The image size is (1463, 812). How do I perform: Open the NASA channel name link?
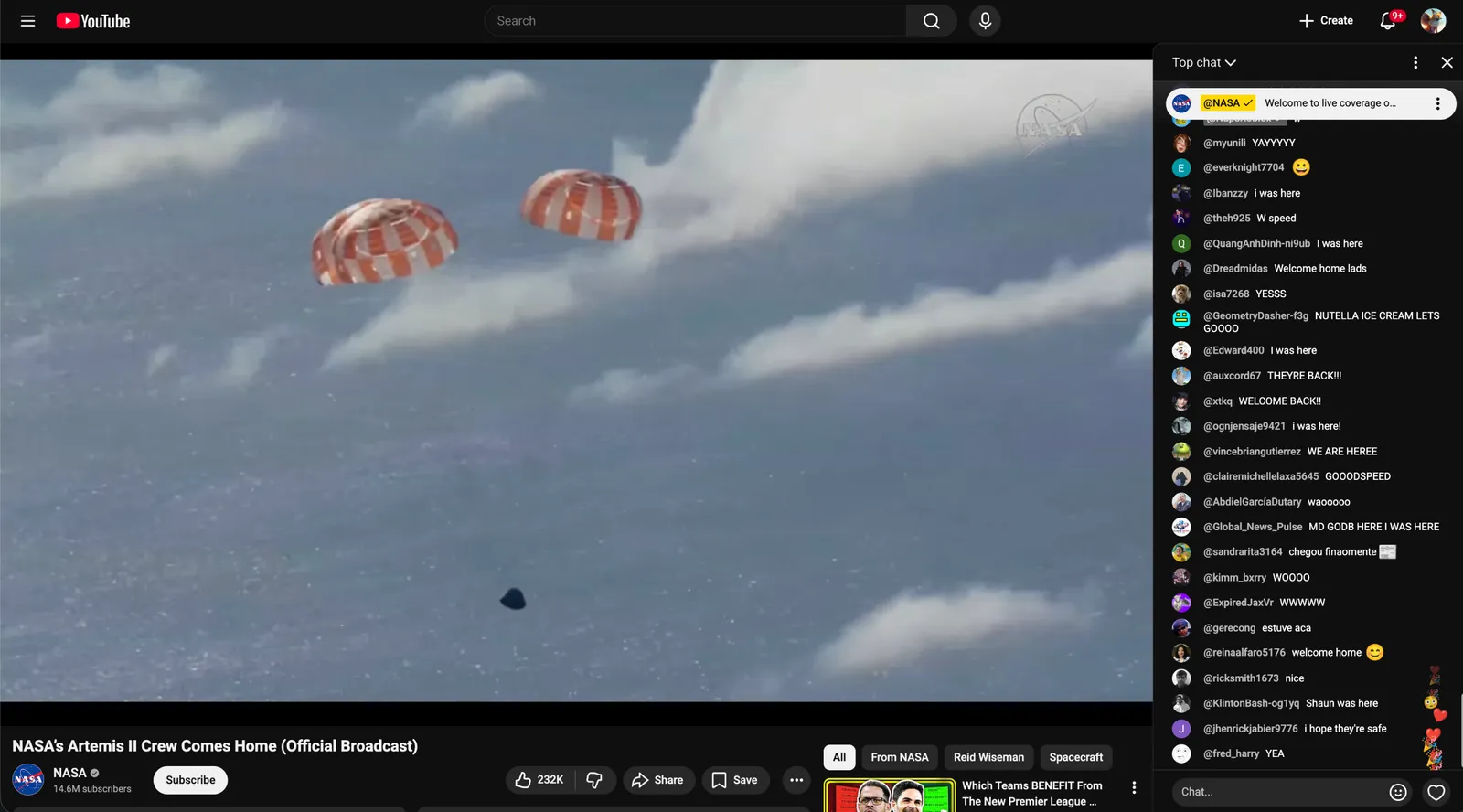pyautogui.click(x=69, y=773)
